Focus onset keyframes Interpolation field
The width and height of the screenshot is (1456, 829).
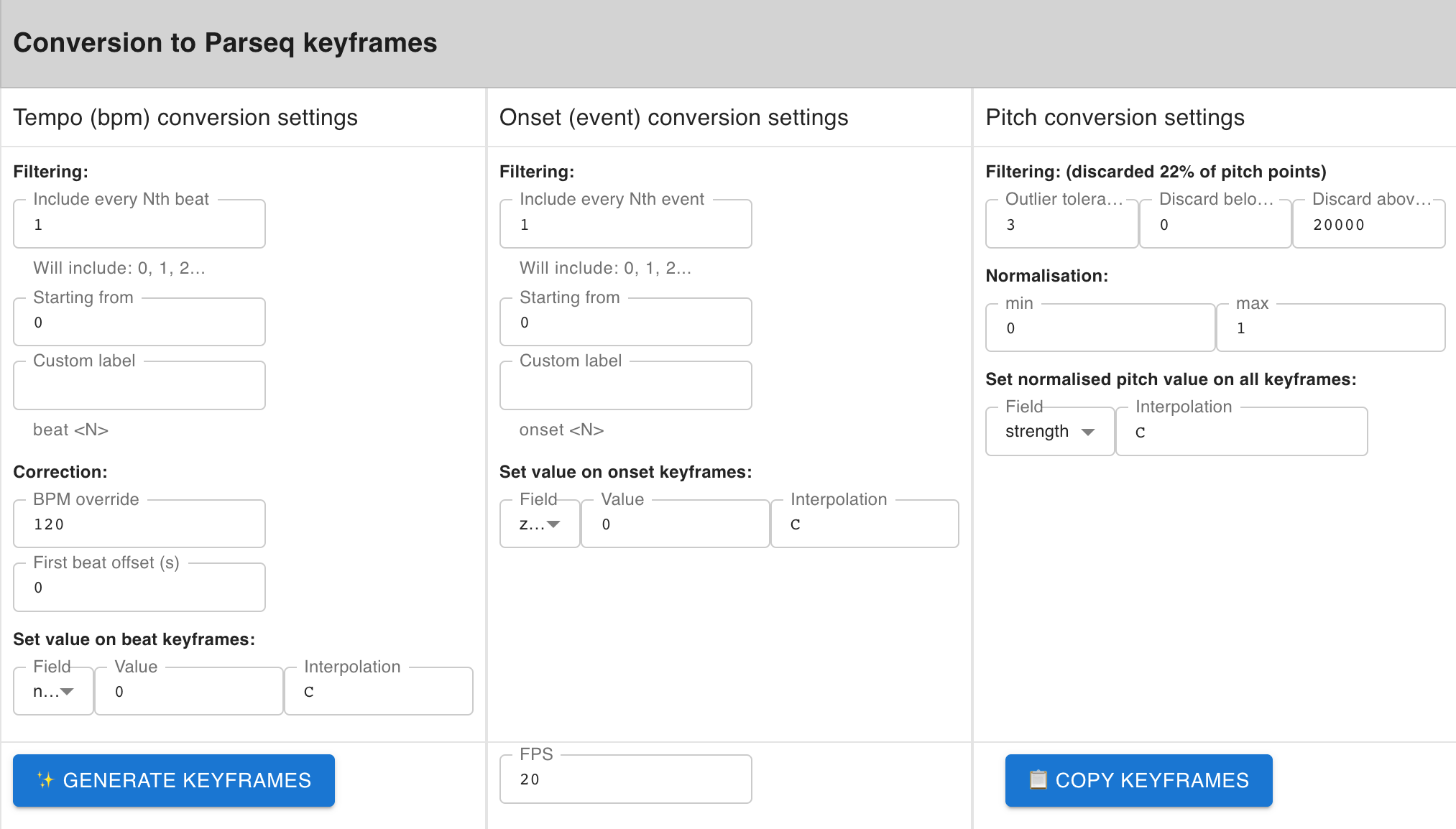(x=865, y=524)
